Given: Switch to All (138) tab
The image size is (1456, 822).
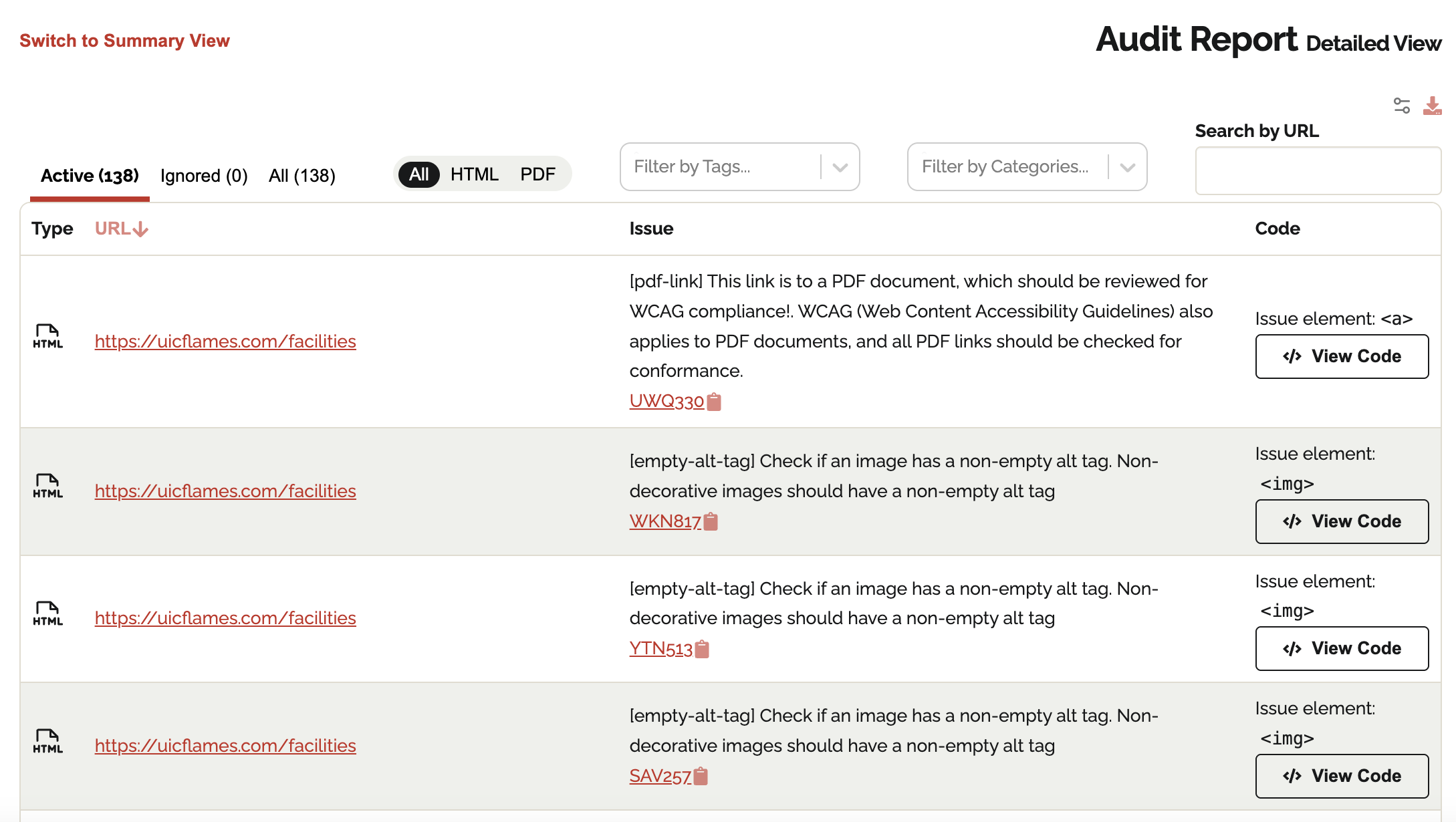Looking at the screenshot, I should click(x=302, y=176).
